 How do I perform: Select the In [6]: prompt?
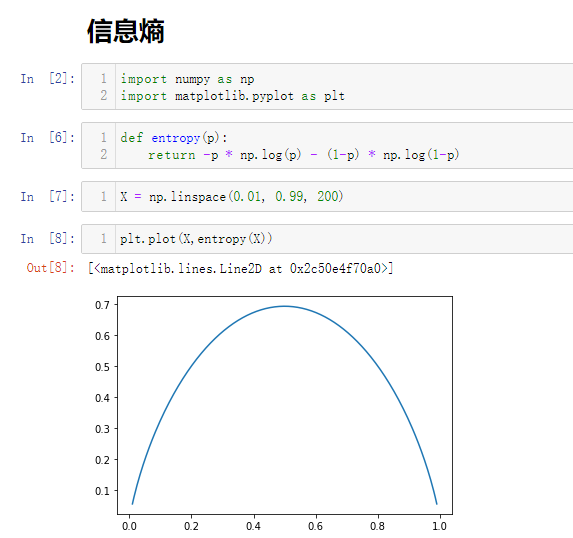tap(48, 138)
